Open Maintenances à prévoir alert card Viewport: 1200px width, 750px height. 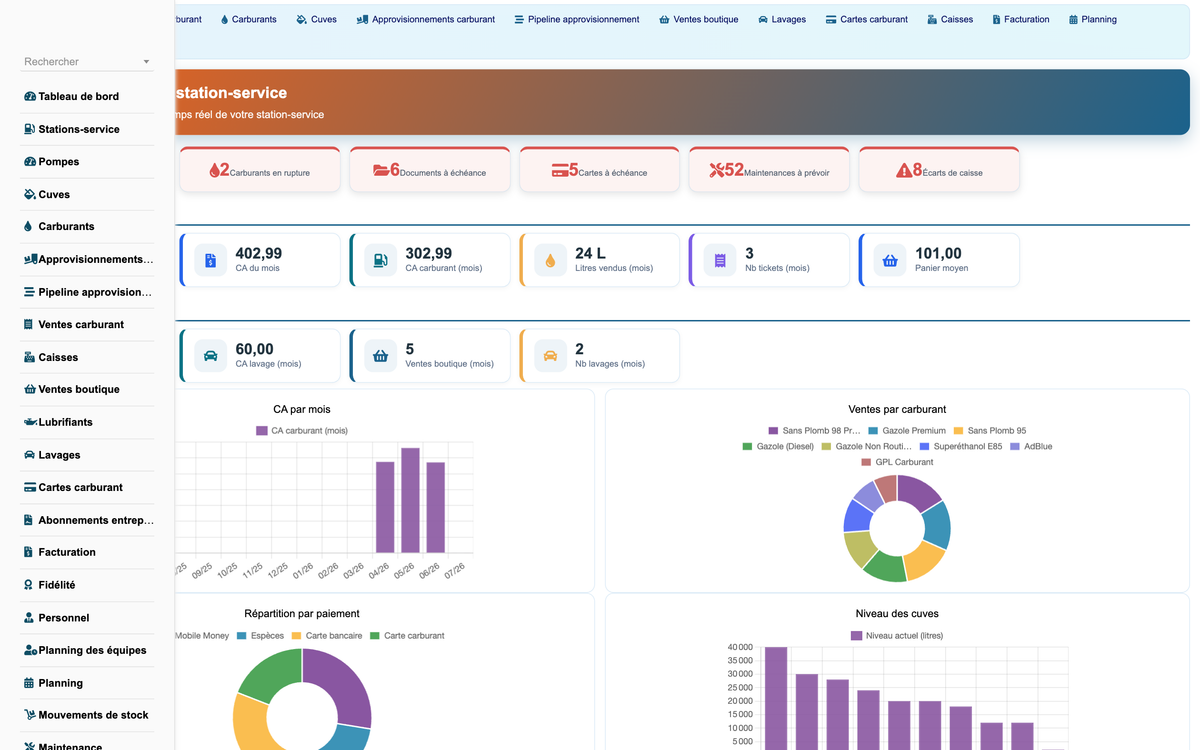pos(770,170)
